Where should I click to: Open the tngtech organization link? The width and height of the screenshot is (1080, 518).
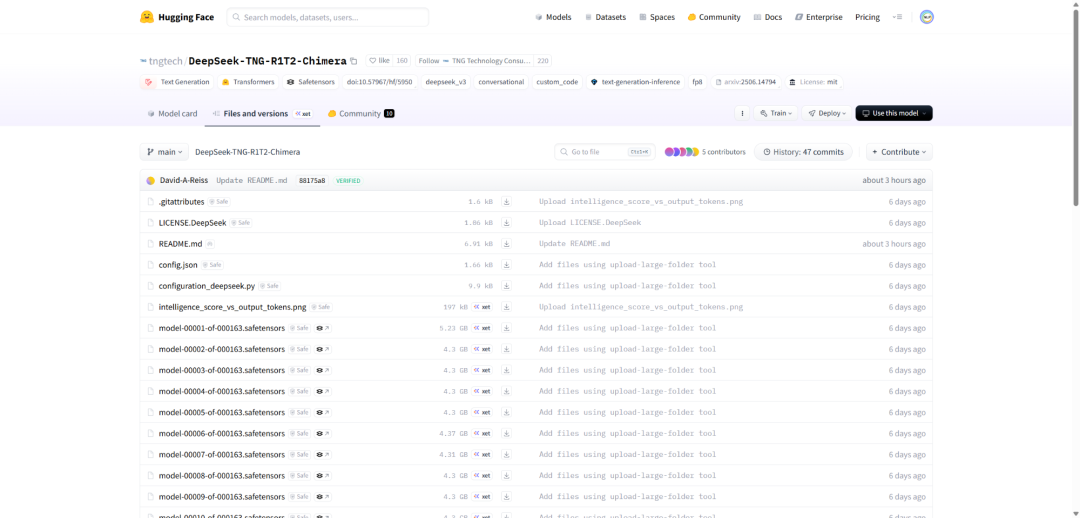tap(165, 61)
